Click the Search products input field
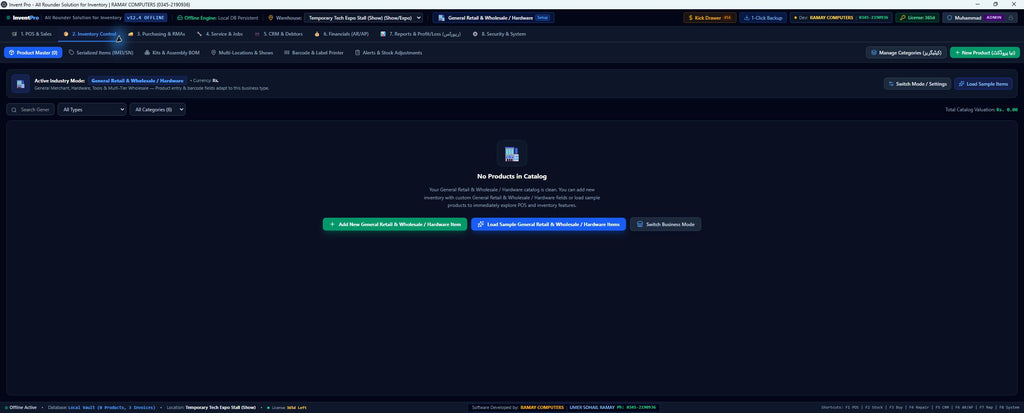This screenshot has height=413, width=1024. tap(31, 110)
